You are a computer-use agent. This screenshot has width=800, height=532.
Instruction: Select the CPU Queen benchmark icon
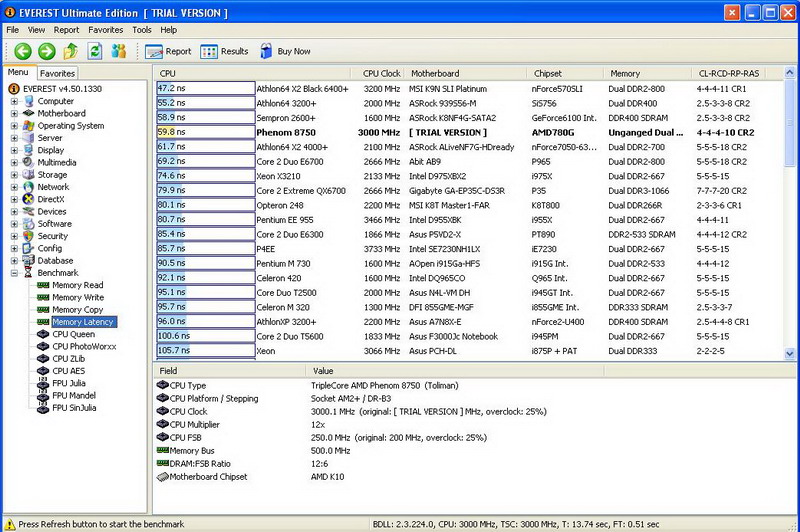43,334
